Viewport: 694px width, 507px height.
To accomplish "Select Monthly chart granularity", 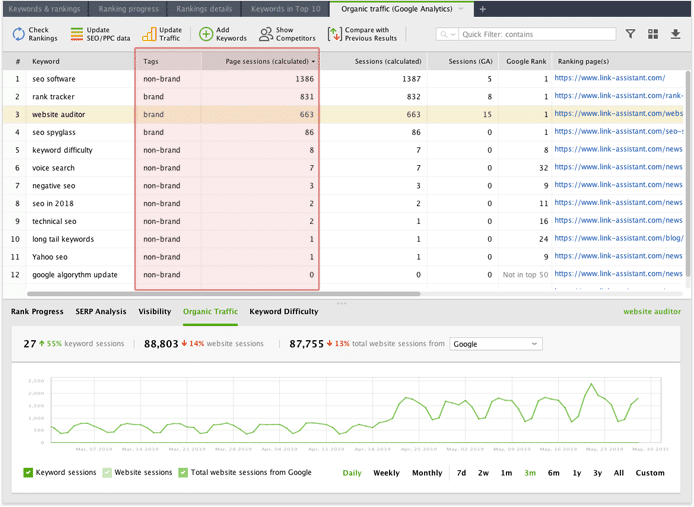I will coord(427,473).
